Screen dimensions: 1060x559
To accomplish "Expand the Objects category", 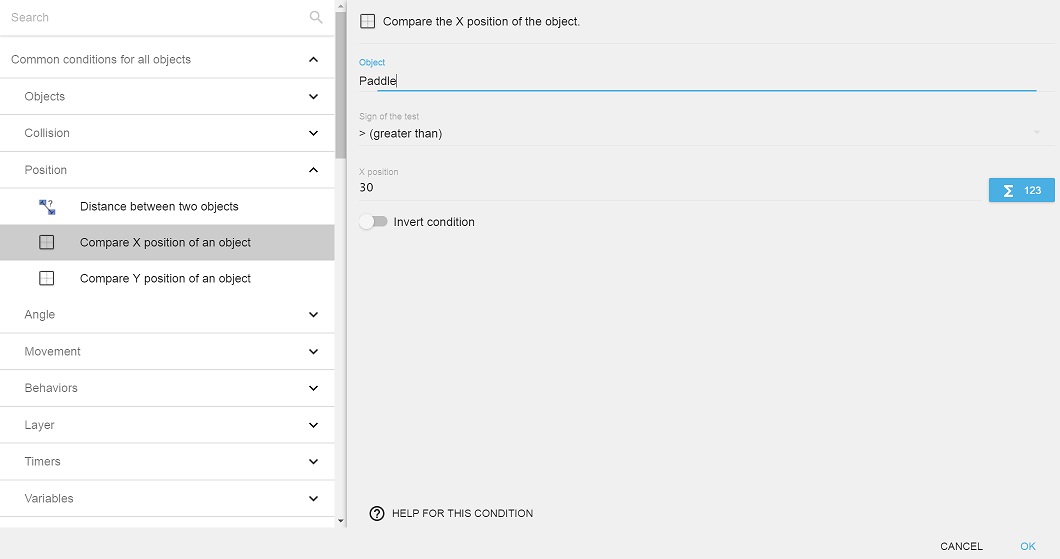I will (313, 97).
